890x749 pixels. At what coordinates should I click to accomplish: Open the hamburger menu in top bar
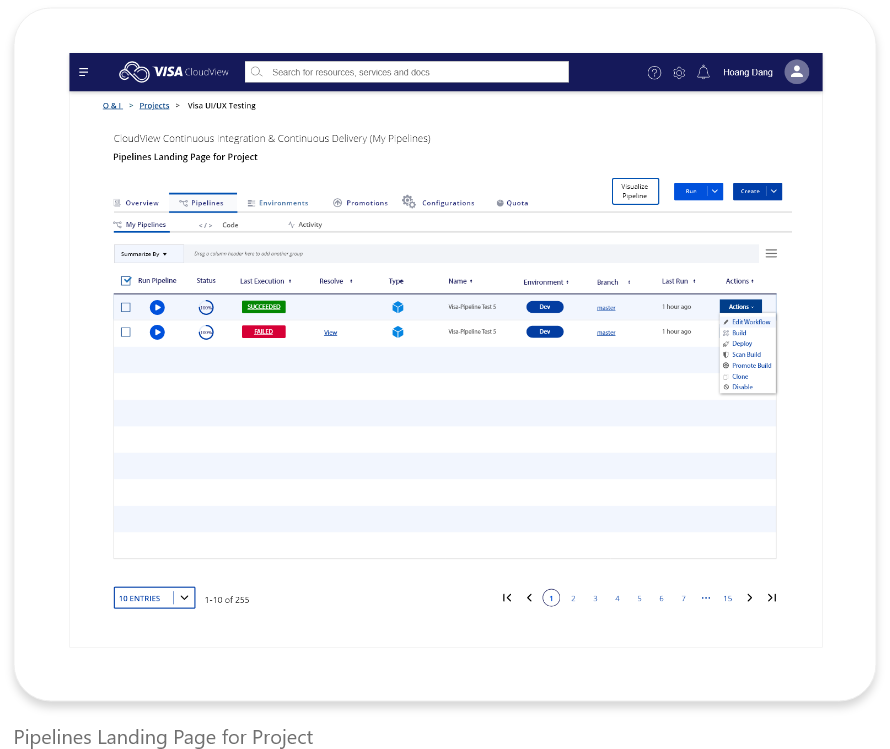83,72
